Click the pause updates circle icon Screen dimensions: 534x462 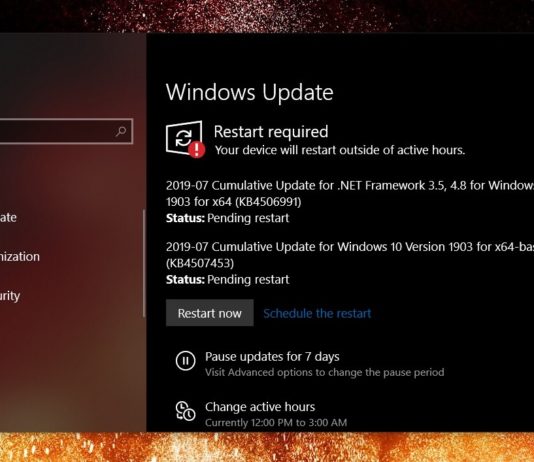(185, 360)
